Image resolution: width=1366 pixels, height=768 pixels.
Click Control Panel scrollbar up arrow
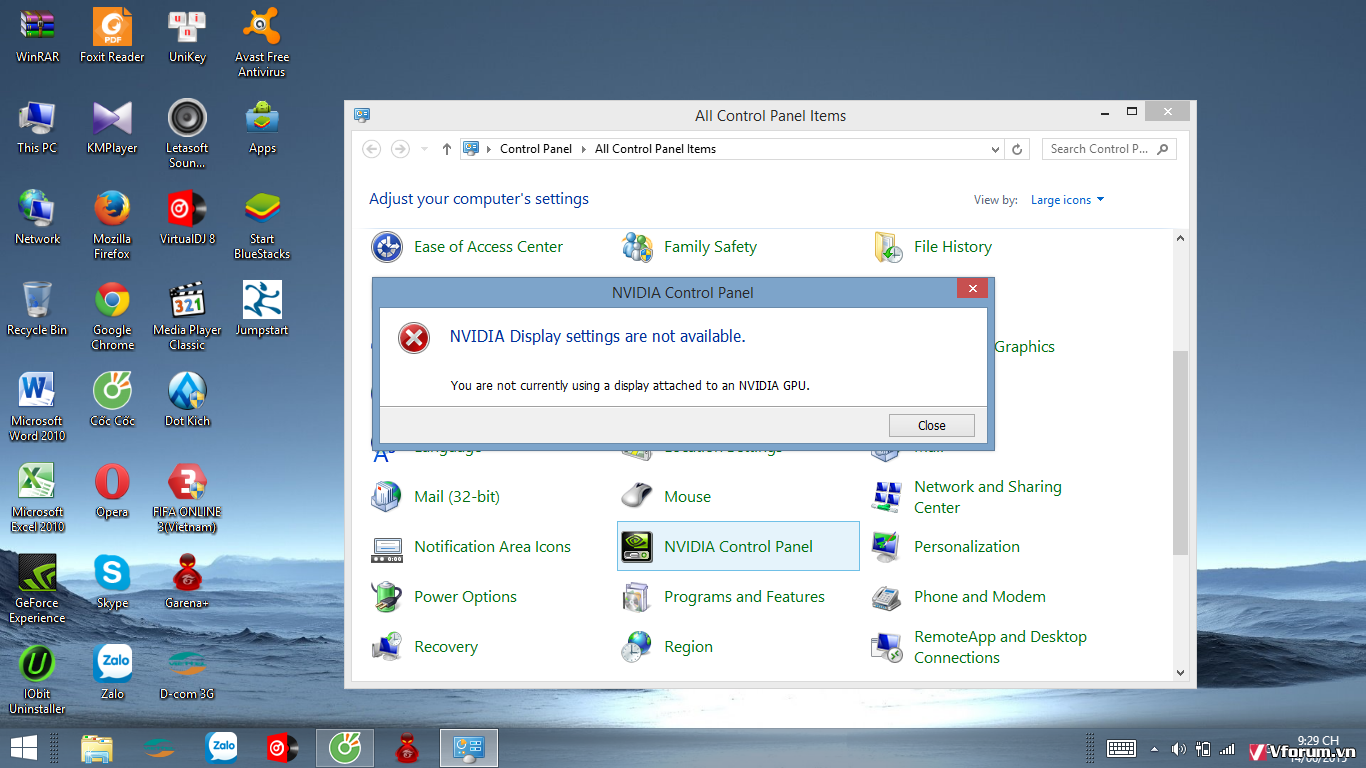[1180, 238]
